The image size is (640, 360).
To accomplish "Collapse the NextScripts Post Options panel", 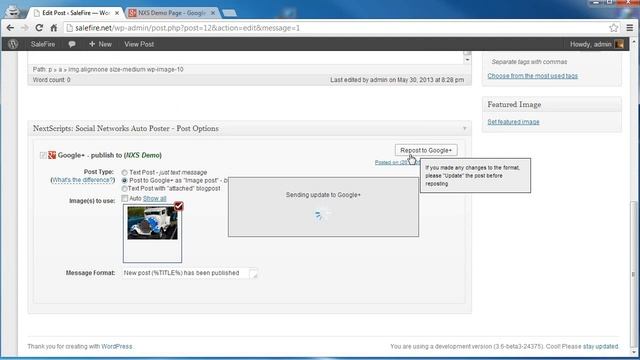I will 464,129.
